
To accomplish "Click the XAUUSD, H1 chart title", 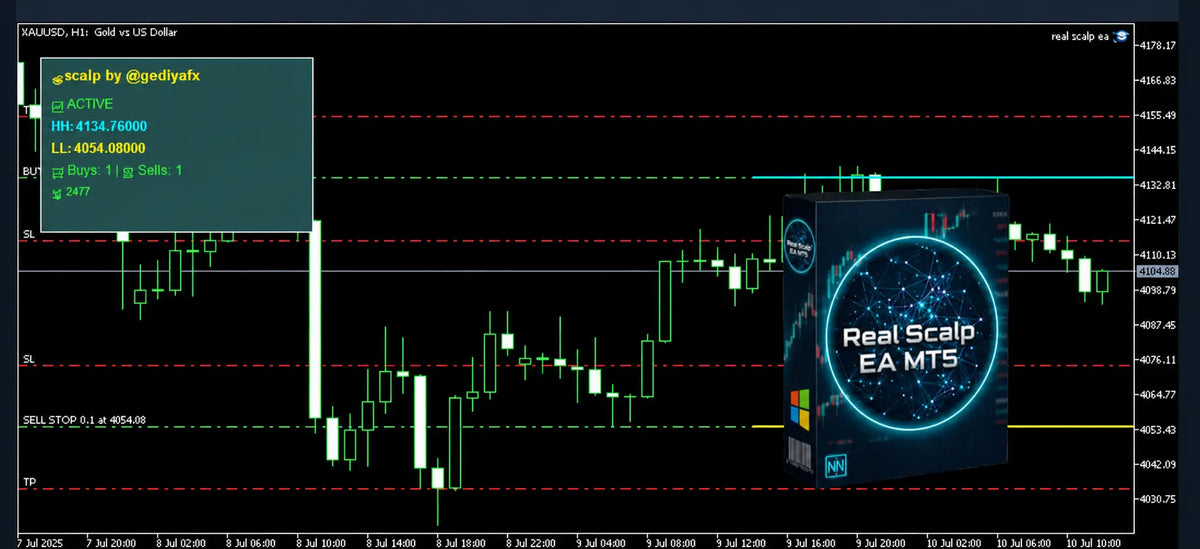I will coord(98,33).
